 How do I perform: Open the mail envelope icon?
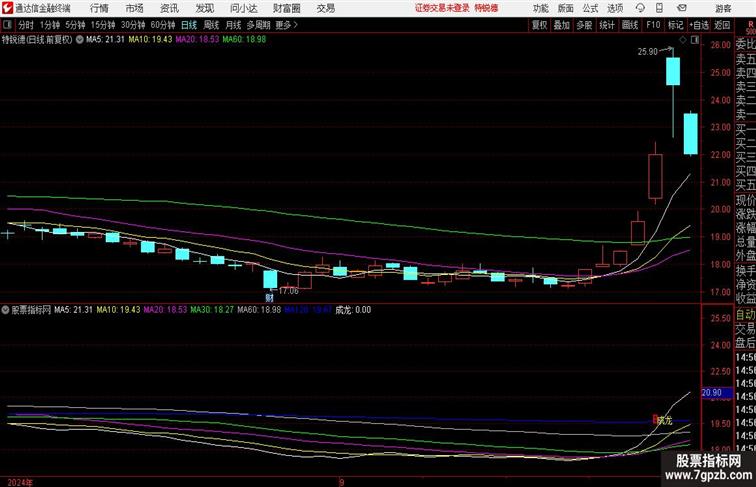click(x=682, y=8)
